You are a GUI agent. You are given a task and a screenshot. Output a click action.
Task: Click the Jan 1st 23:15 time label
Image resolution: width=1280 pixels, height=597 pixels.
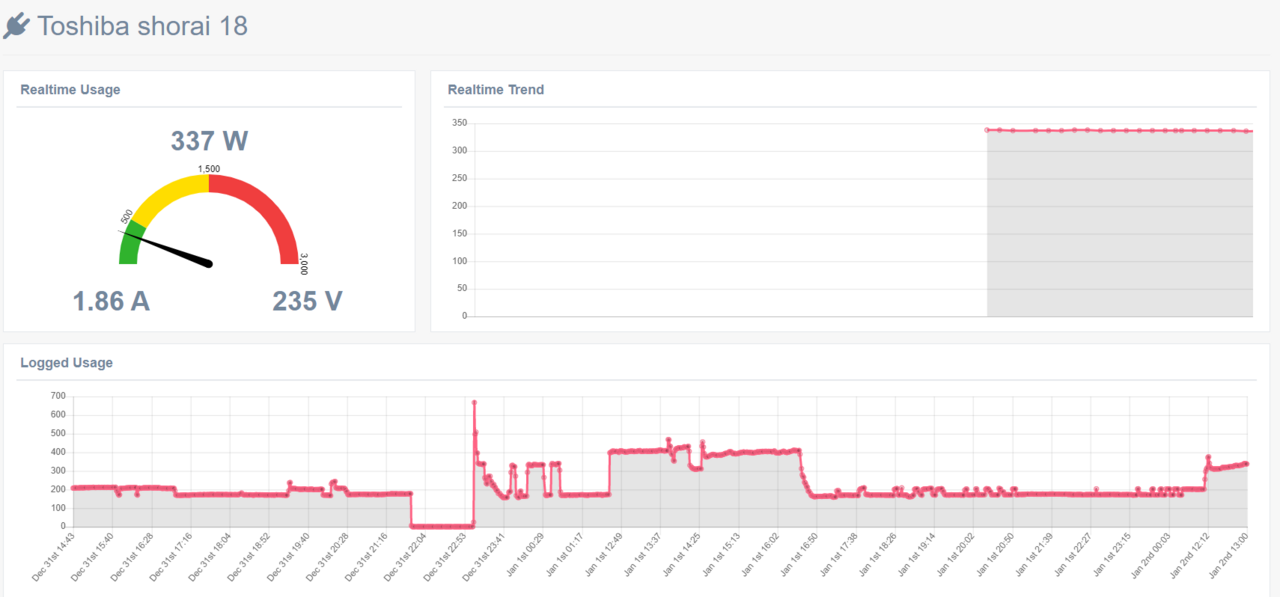[x=1114, y=555]
